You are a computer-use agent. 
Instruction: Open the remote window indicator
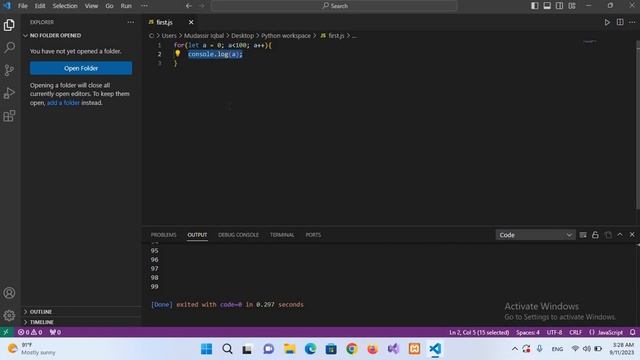tap(6, 332)
